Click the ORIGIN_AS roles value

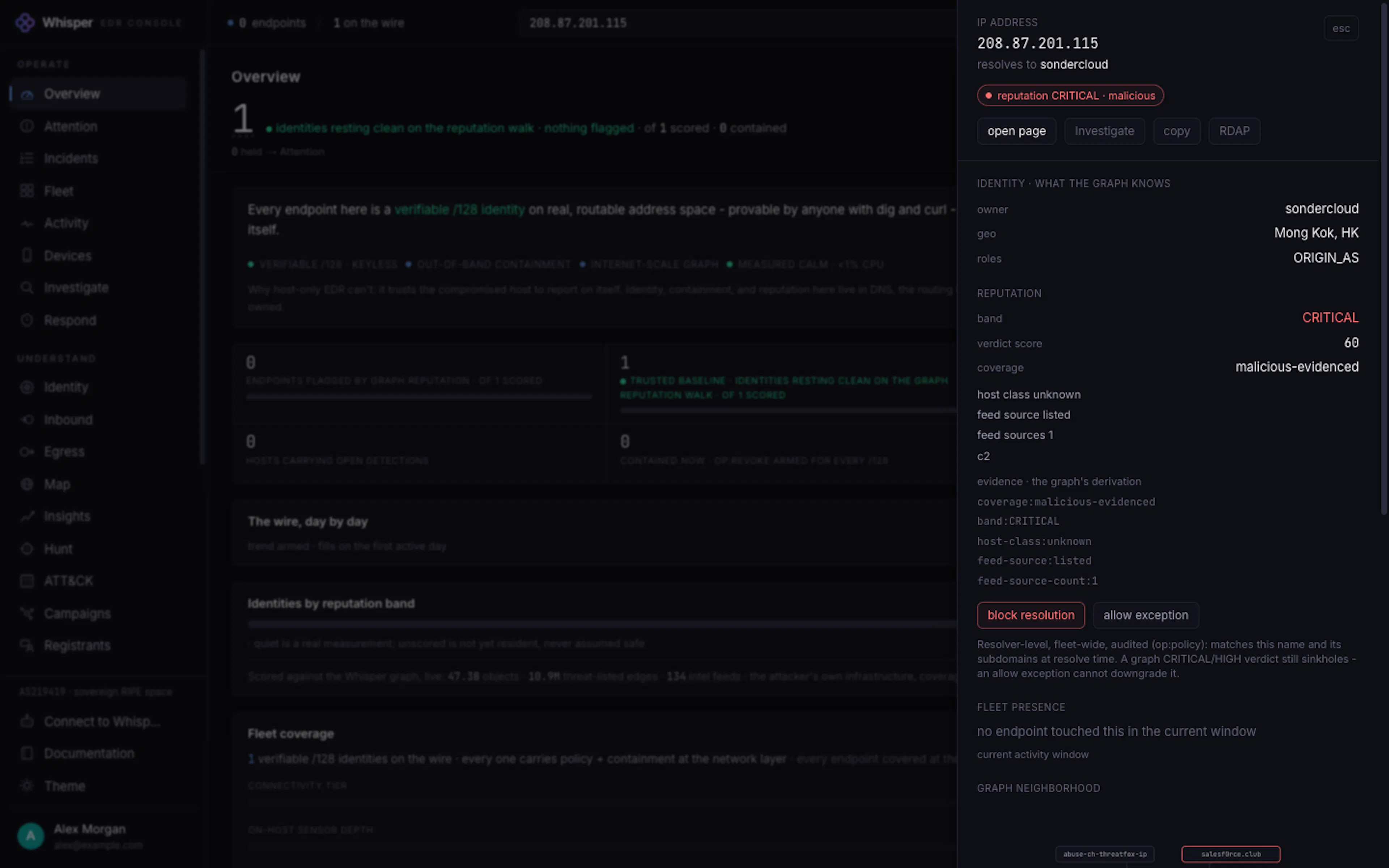click(x=1326, y=258)
